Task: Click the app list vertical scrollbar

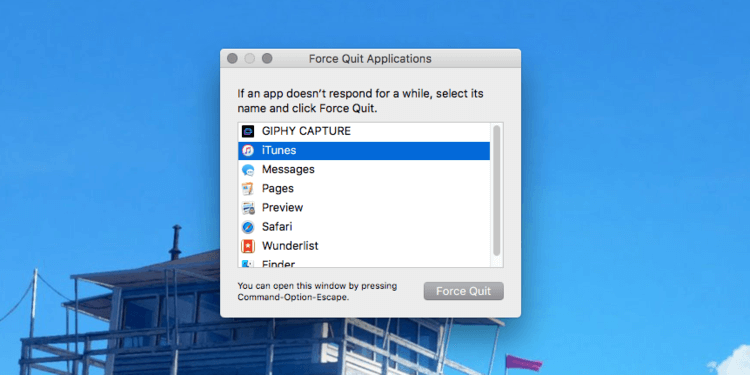Action: 496,190
